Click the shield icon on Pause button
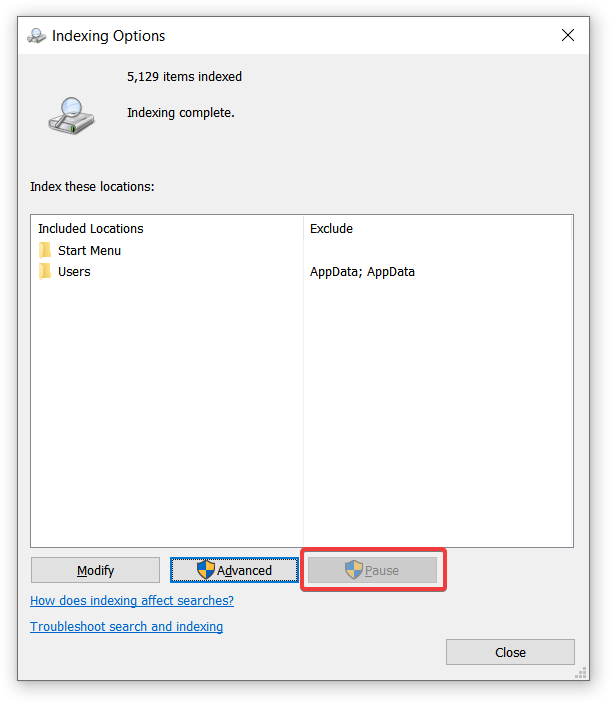The height and width of the screenshot is (703, 611). click(x=354, y=570)
